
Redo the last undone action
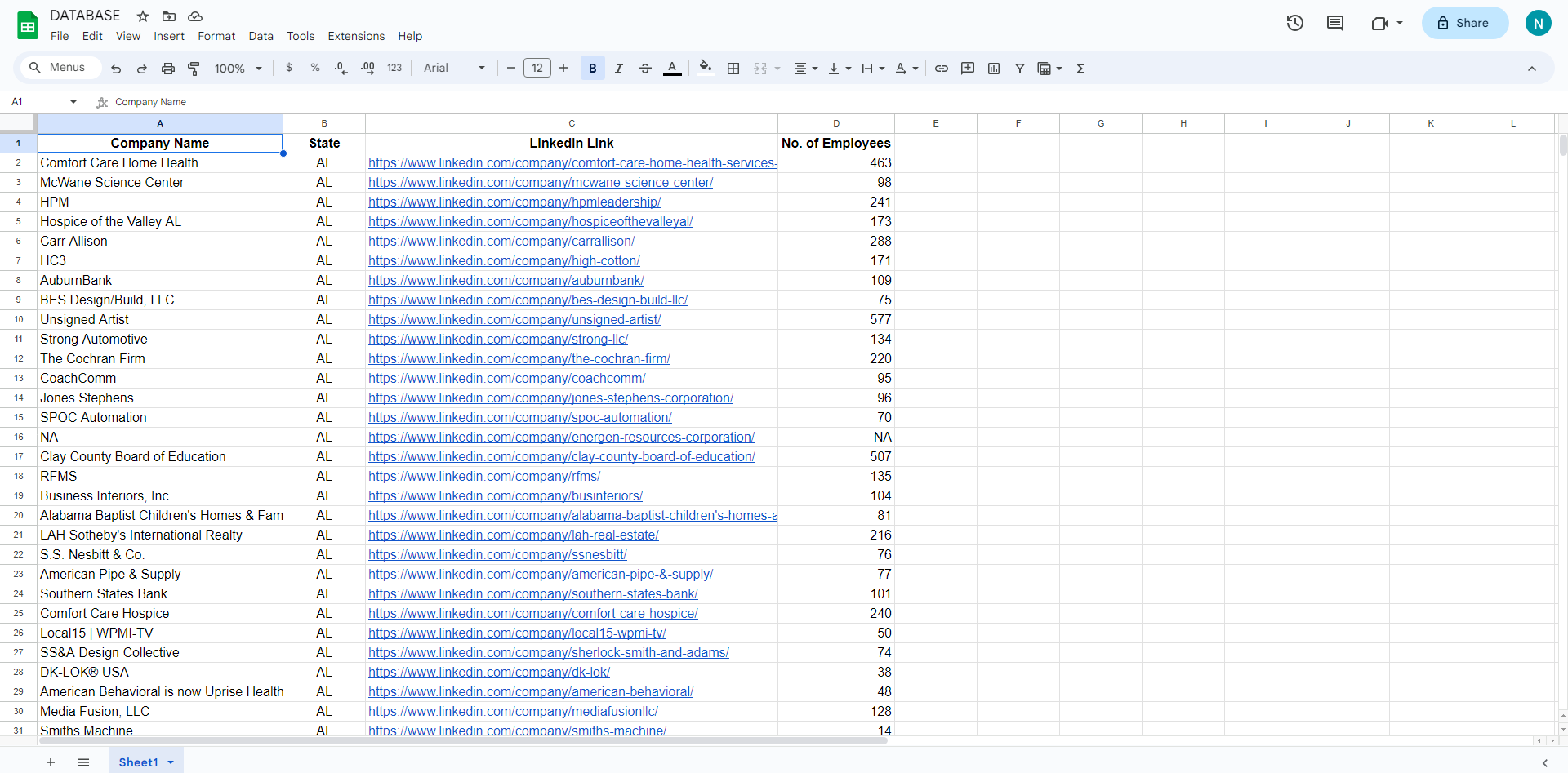click(142, 69)
